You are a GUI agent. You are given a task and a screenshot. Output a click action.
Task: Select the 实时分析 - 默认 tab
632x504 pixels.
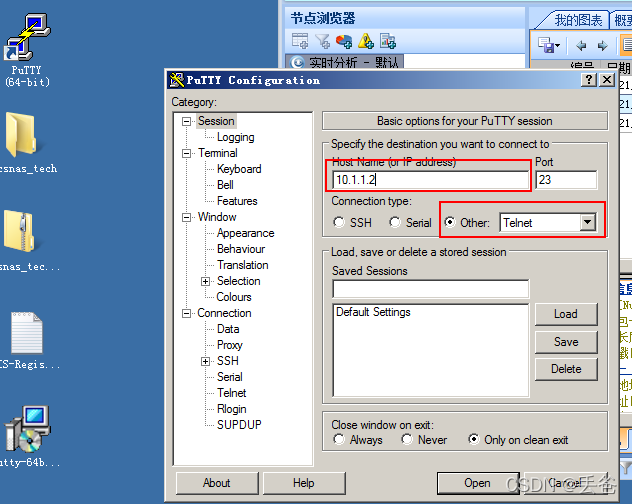[345, 62]
